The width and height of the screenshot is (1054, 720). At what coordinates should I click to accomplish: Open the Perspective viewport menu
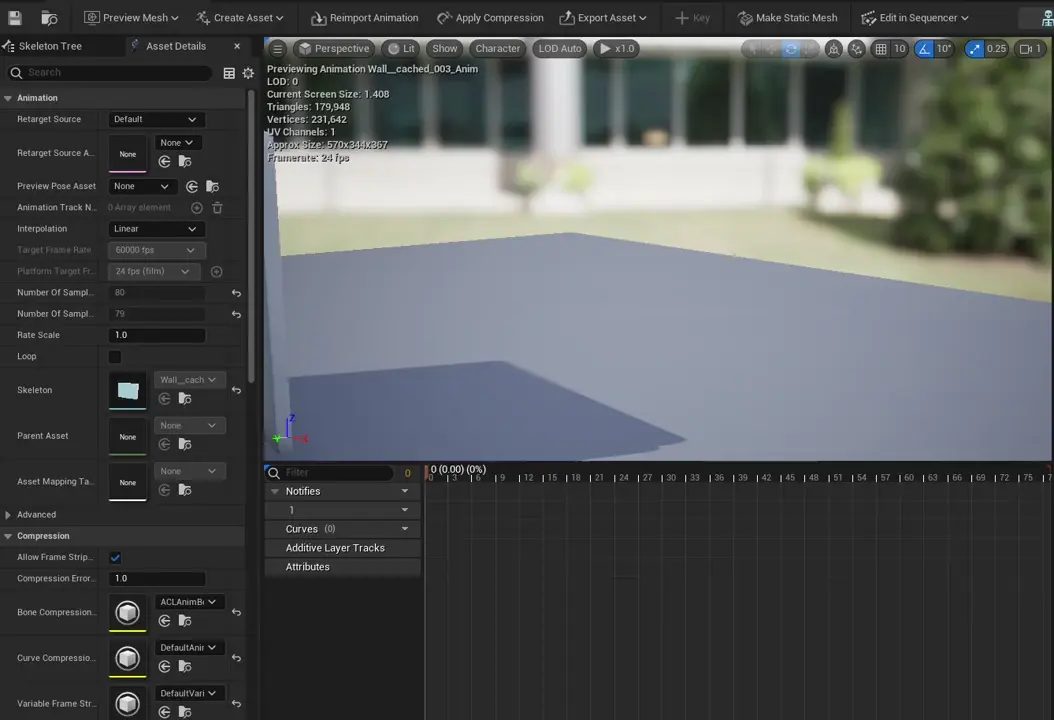click(337, 48)
